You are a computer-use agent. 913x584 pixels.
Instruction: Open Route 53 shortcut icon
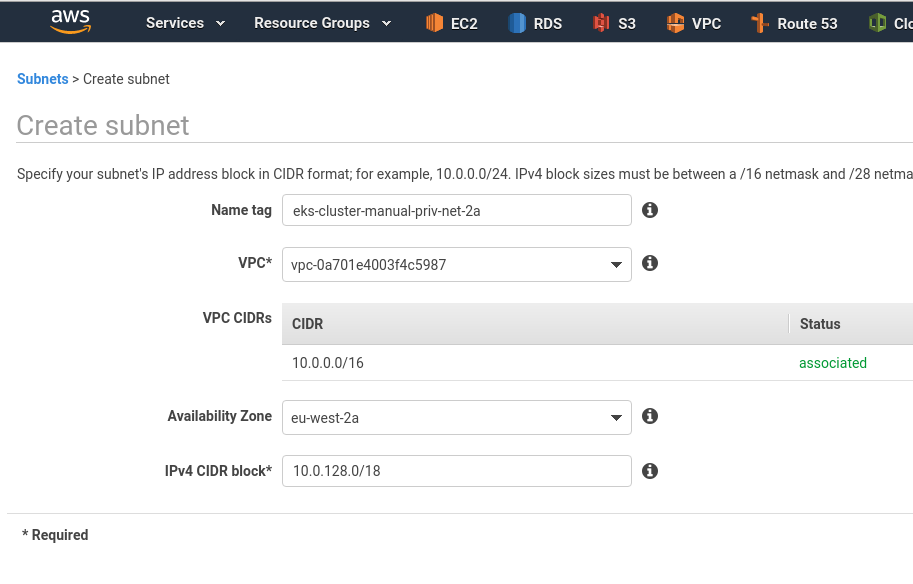click(x=760, y=23)
